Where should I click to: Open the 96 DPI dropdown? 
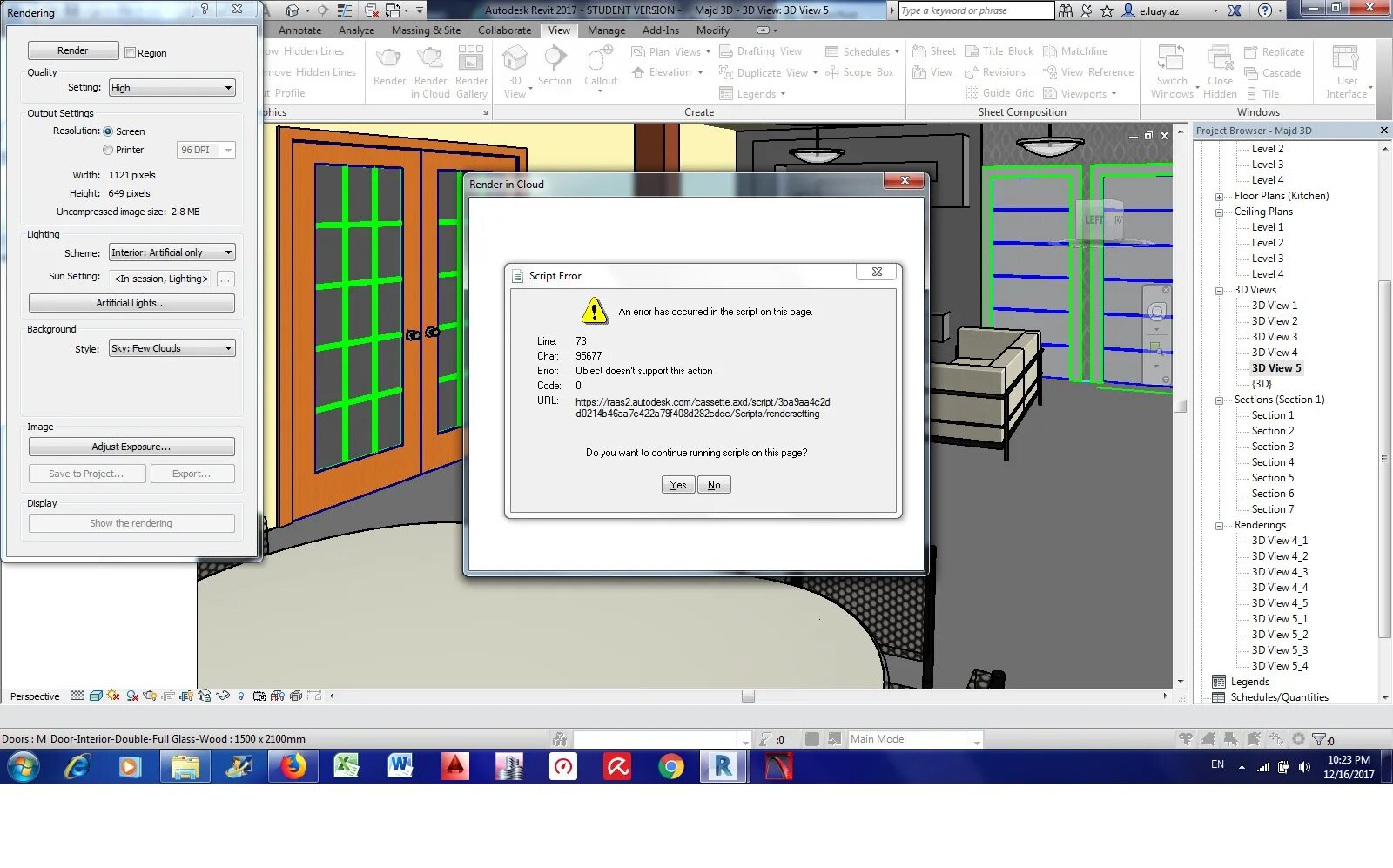(205, 150)
